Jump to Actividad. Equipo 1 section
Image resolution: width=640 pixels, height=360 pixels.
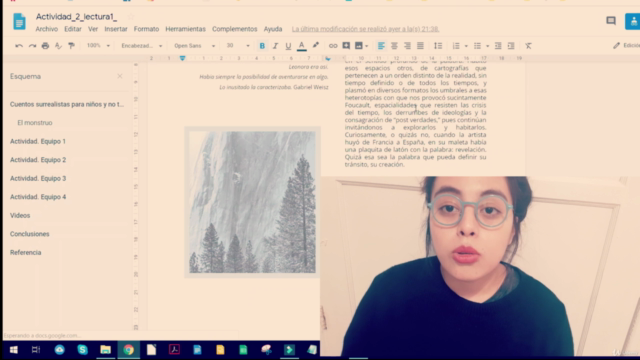38,141
